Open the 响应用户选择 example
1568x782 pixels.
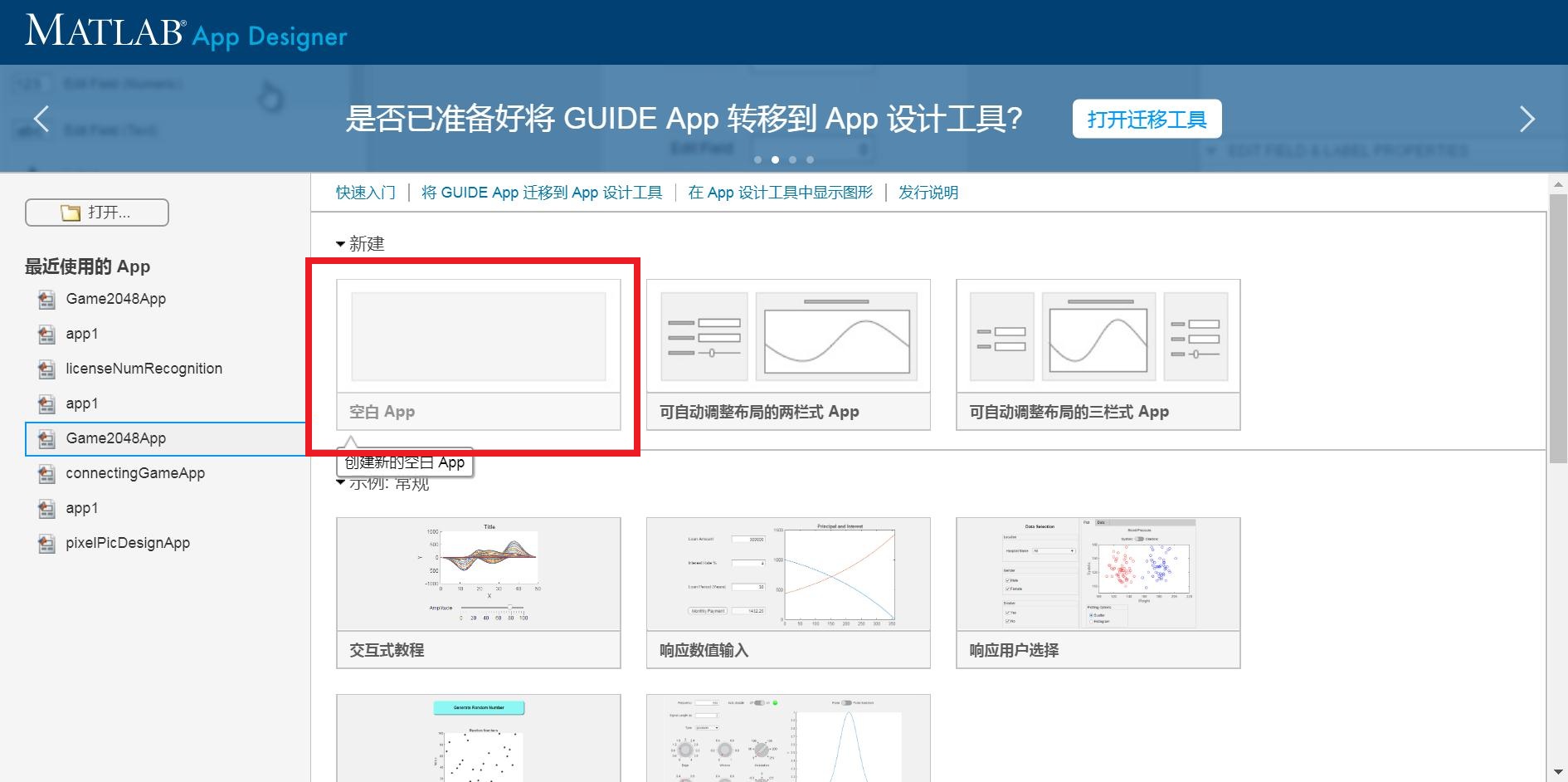click(x=1098, y=593)
